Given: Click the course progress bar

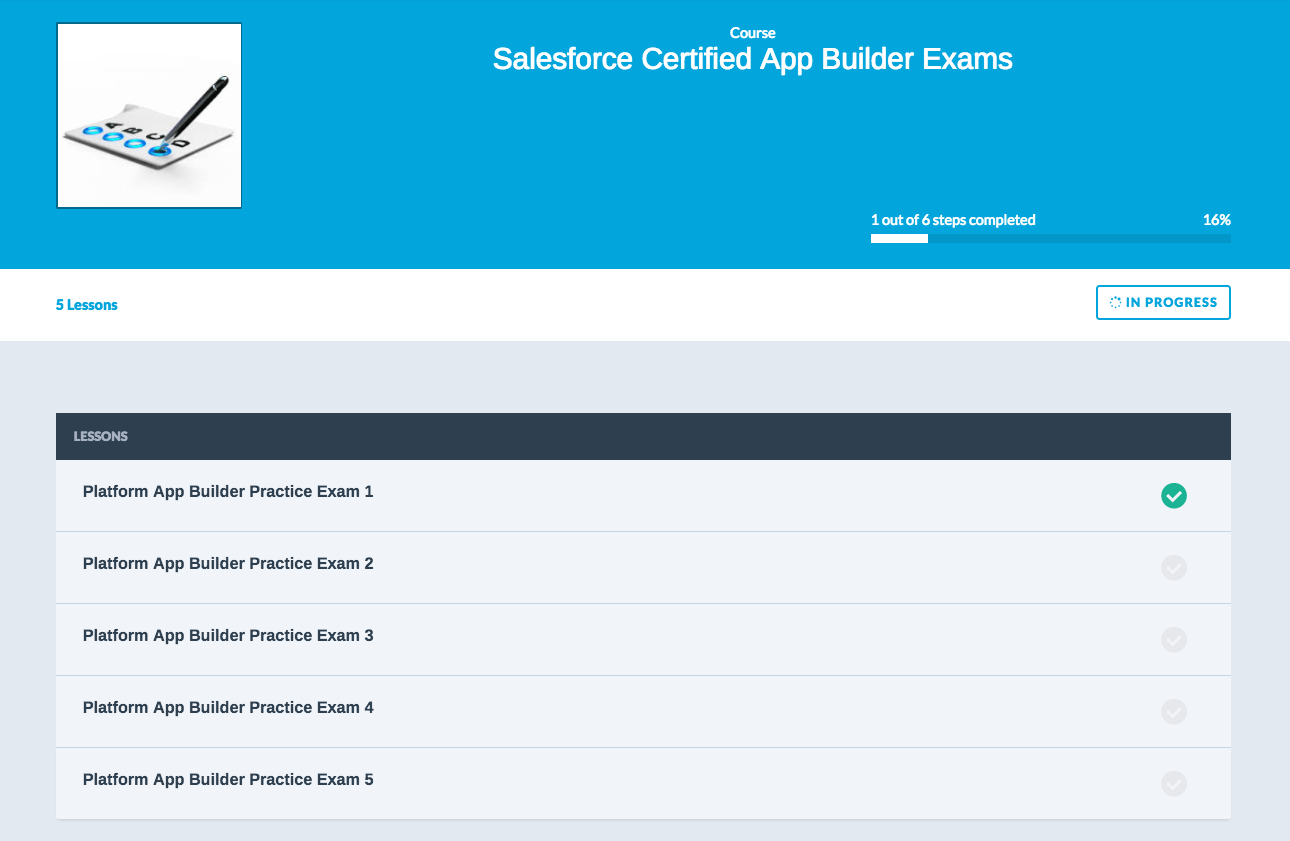Looking at the screenshot, I should [1050, 239].
